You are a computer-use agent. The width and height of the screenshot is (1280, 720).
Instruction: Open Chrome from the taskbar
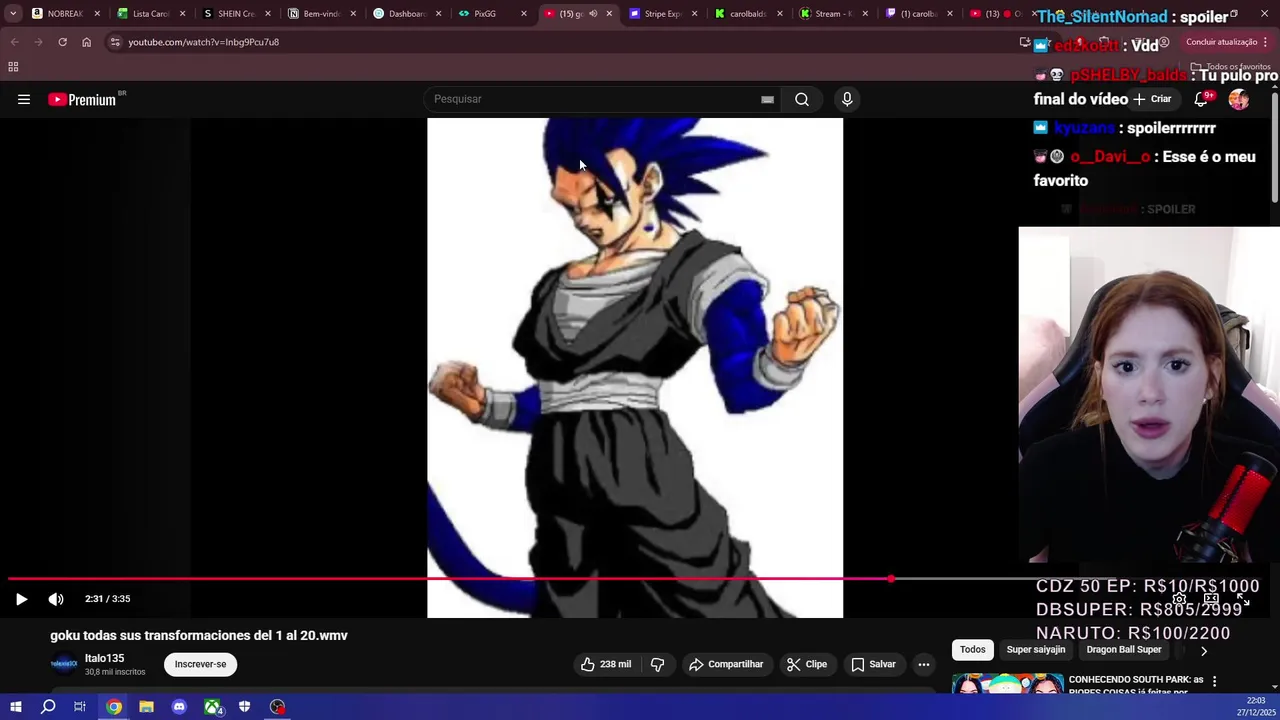click(114, 707)
